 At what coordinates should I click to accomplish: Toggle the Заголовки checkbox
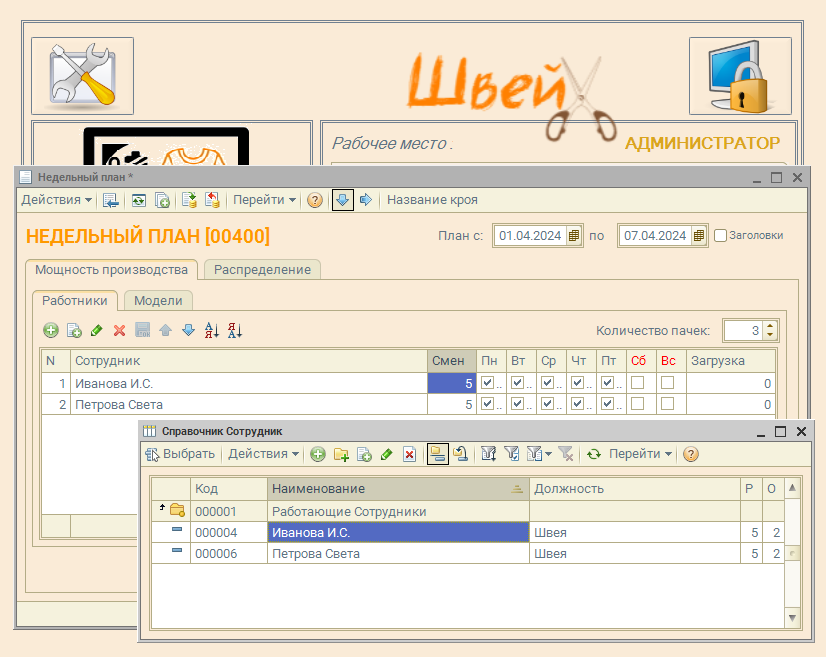click(719, 236)
